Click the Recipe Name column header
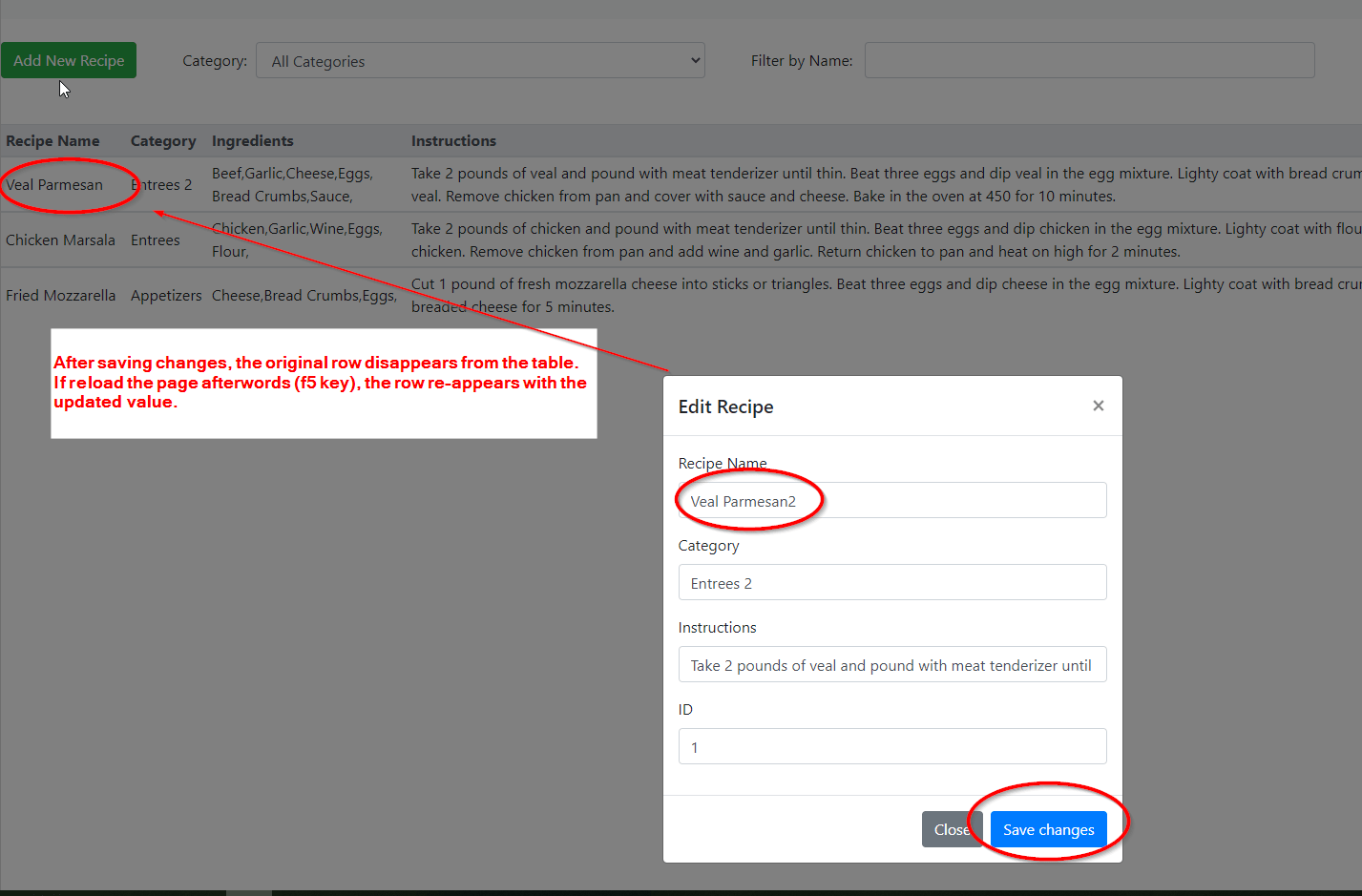Image resolution: width=1362 pixels, height=896 pixels. pos(52,140)
